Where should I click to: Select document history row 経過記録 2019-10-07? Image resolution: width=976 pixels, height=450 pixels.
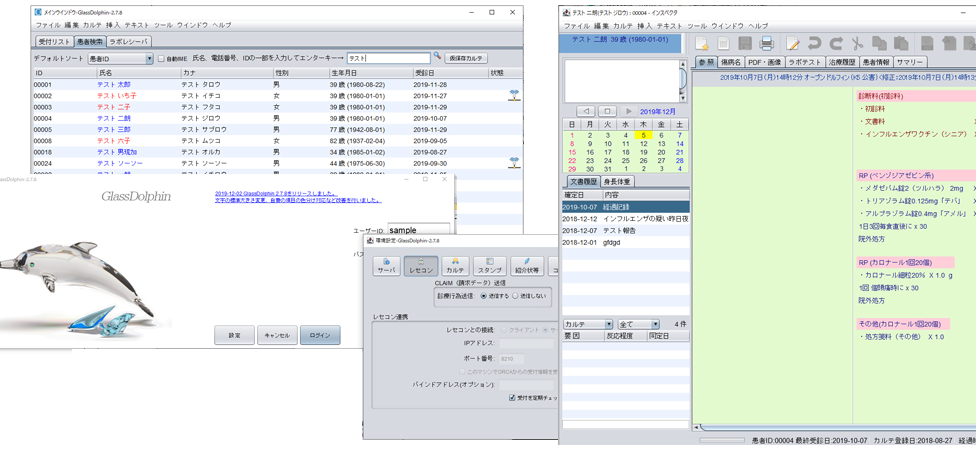click(625, 207)
